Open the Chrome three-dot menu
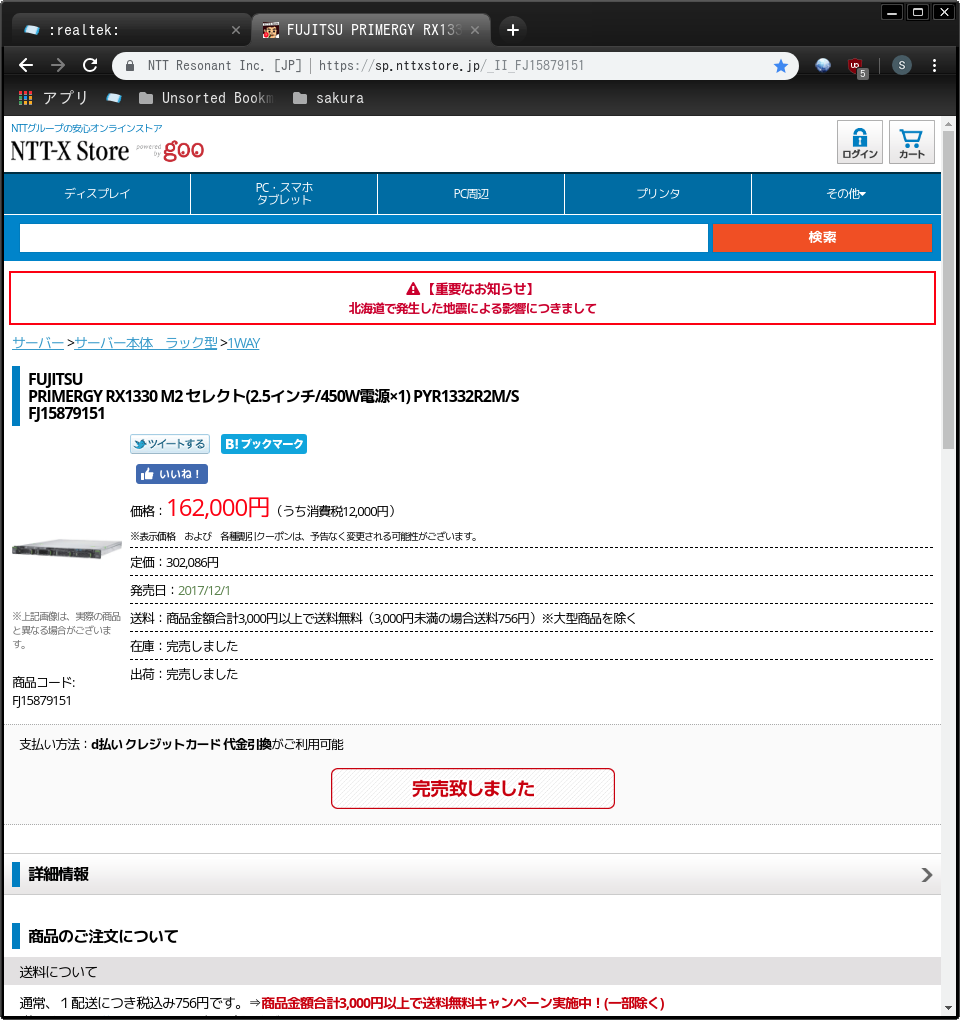Screen dimensions: 960x1020 click(934, 65)
